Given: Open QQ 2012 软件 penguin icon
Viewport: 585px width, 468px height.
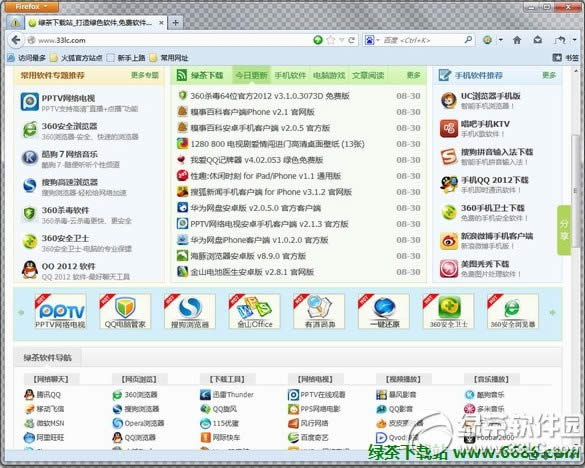Looking at the screenshot, I should [30, 270].
